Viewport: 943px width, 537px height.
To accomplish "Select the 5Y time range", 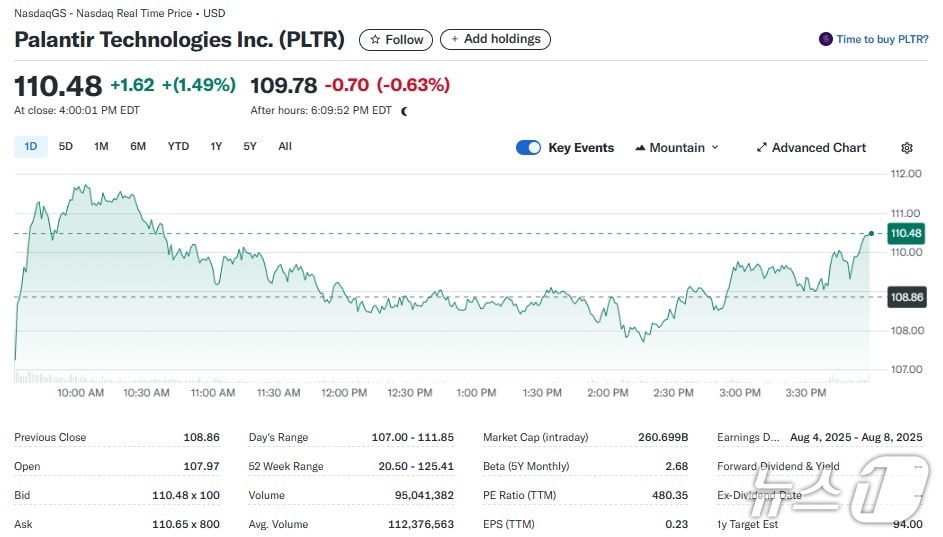I will point(250,147).
